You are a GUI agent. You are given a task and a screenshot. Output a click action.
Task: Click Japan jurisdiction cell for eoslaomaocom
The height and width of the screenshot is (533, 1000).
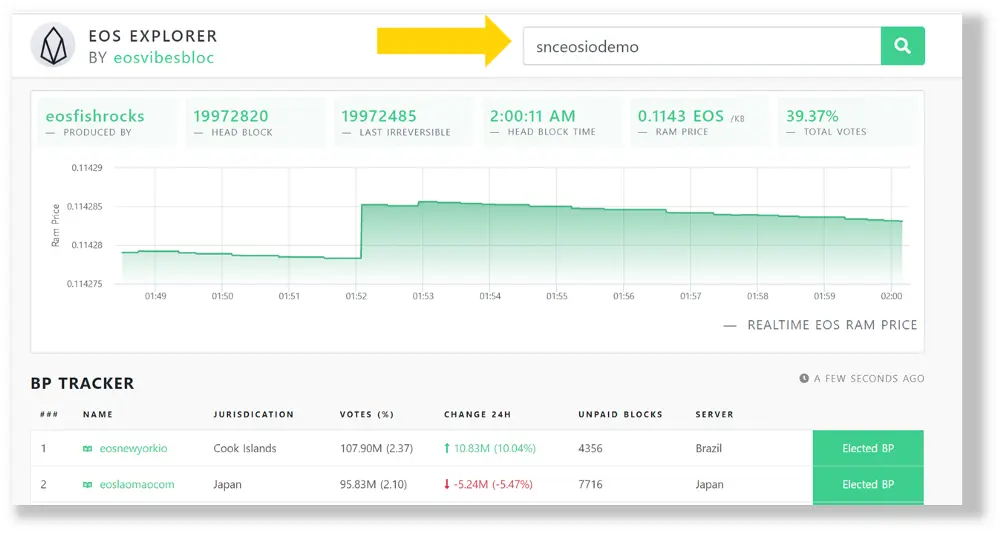(227, 484)
